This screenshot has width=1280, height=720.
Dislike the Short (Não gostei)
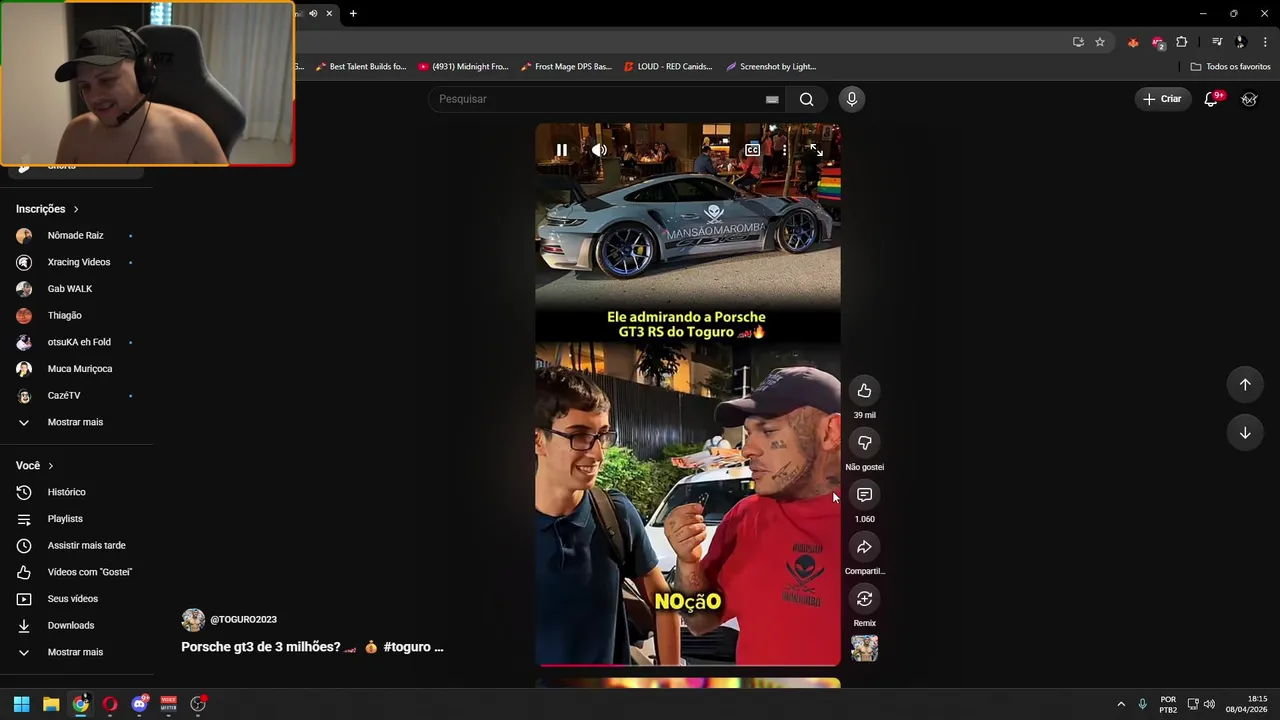[865, 443]
